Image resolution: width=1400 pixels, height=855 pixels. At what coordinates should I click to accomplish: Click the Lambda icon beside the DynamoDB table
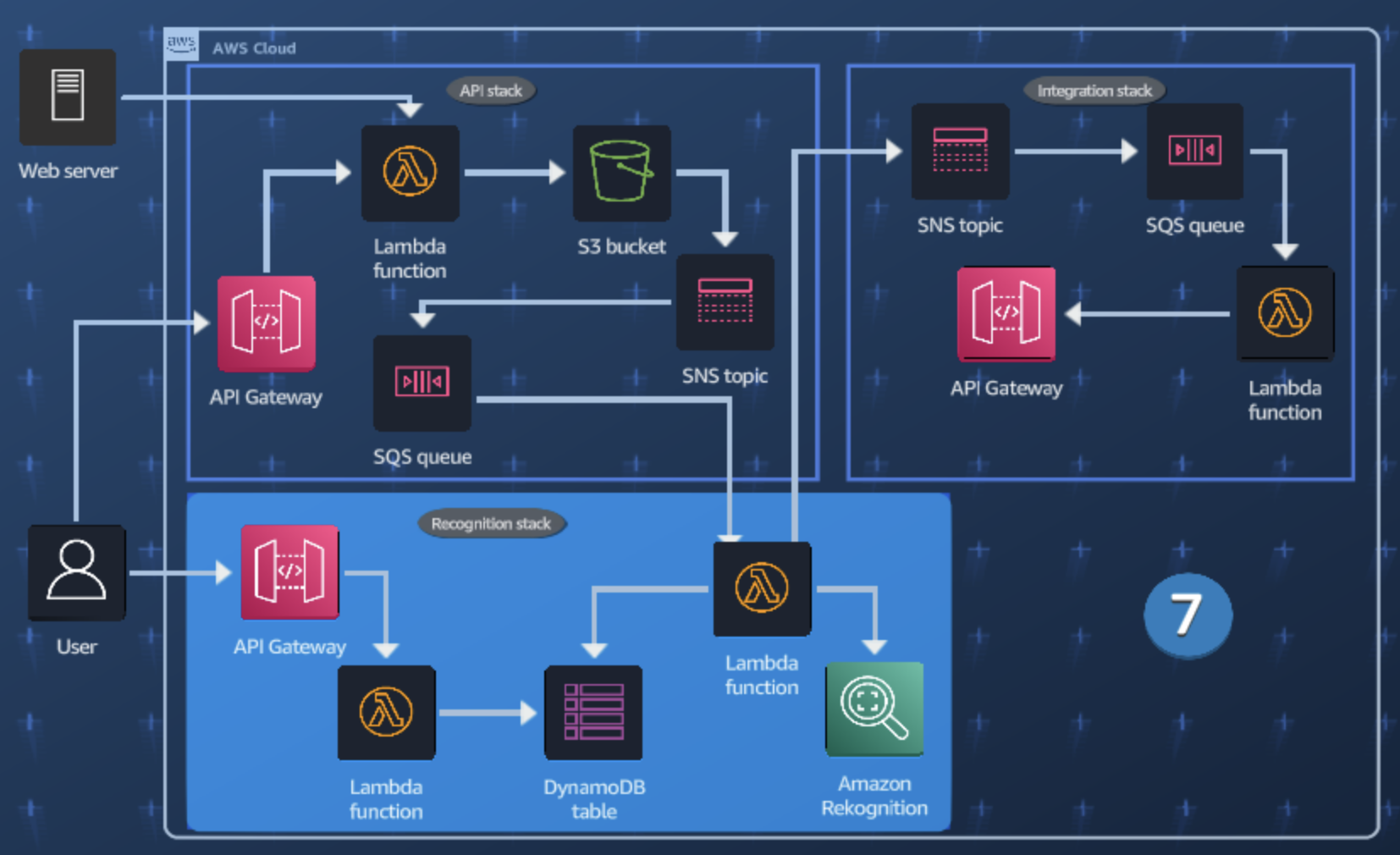[387, 713]
